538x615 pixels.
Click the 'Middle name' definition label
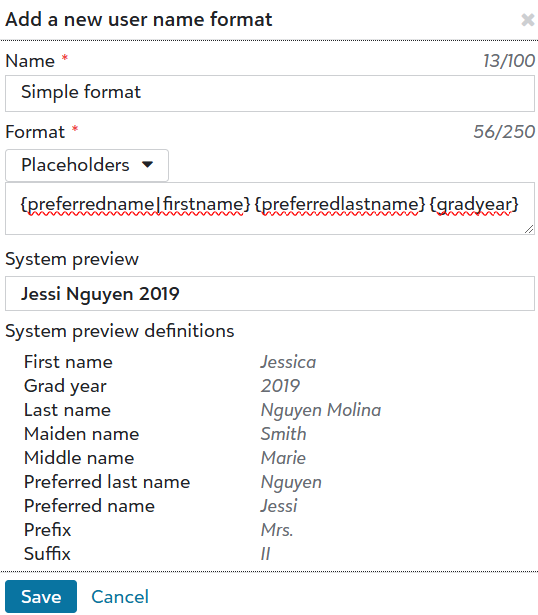[x=79, y=458]
